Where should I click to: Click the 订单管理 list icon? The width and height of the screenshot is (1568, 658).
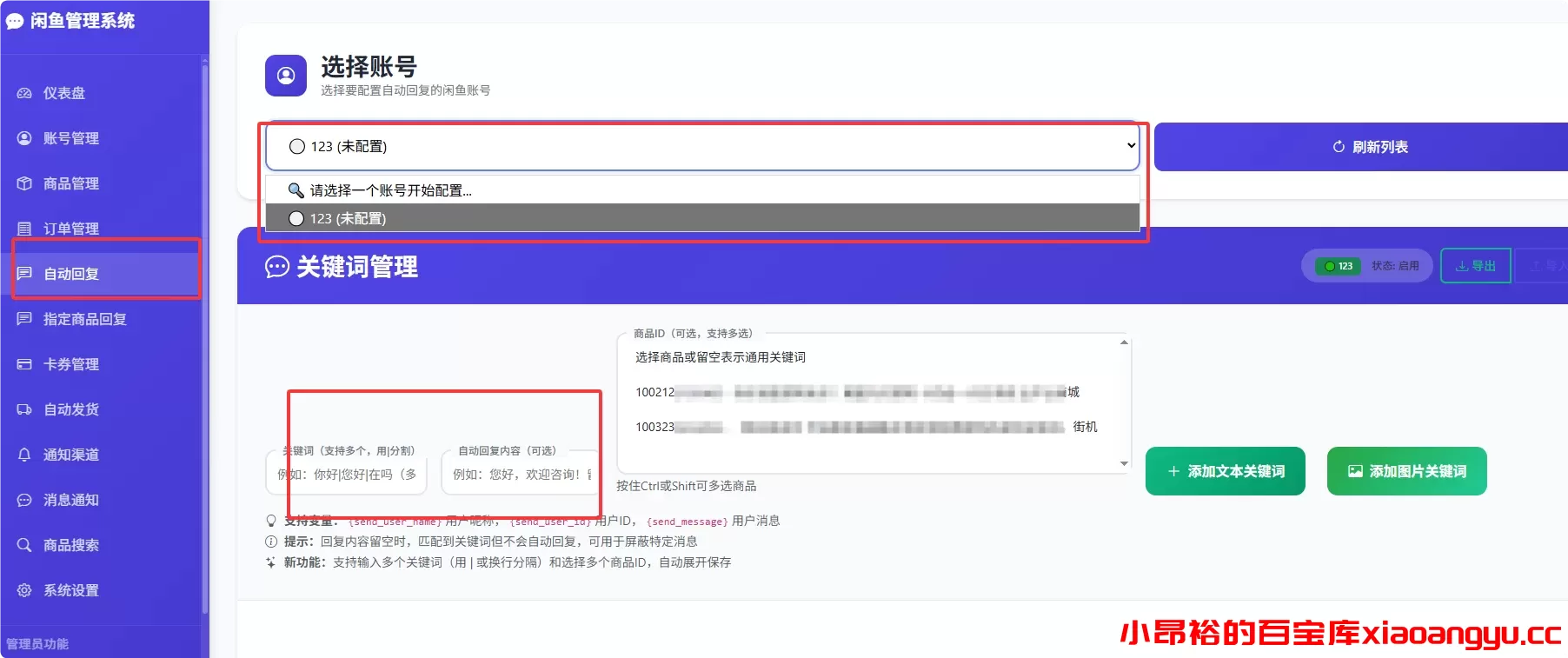pyautogui.click(x=24, y=229)
